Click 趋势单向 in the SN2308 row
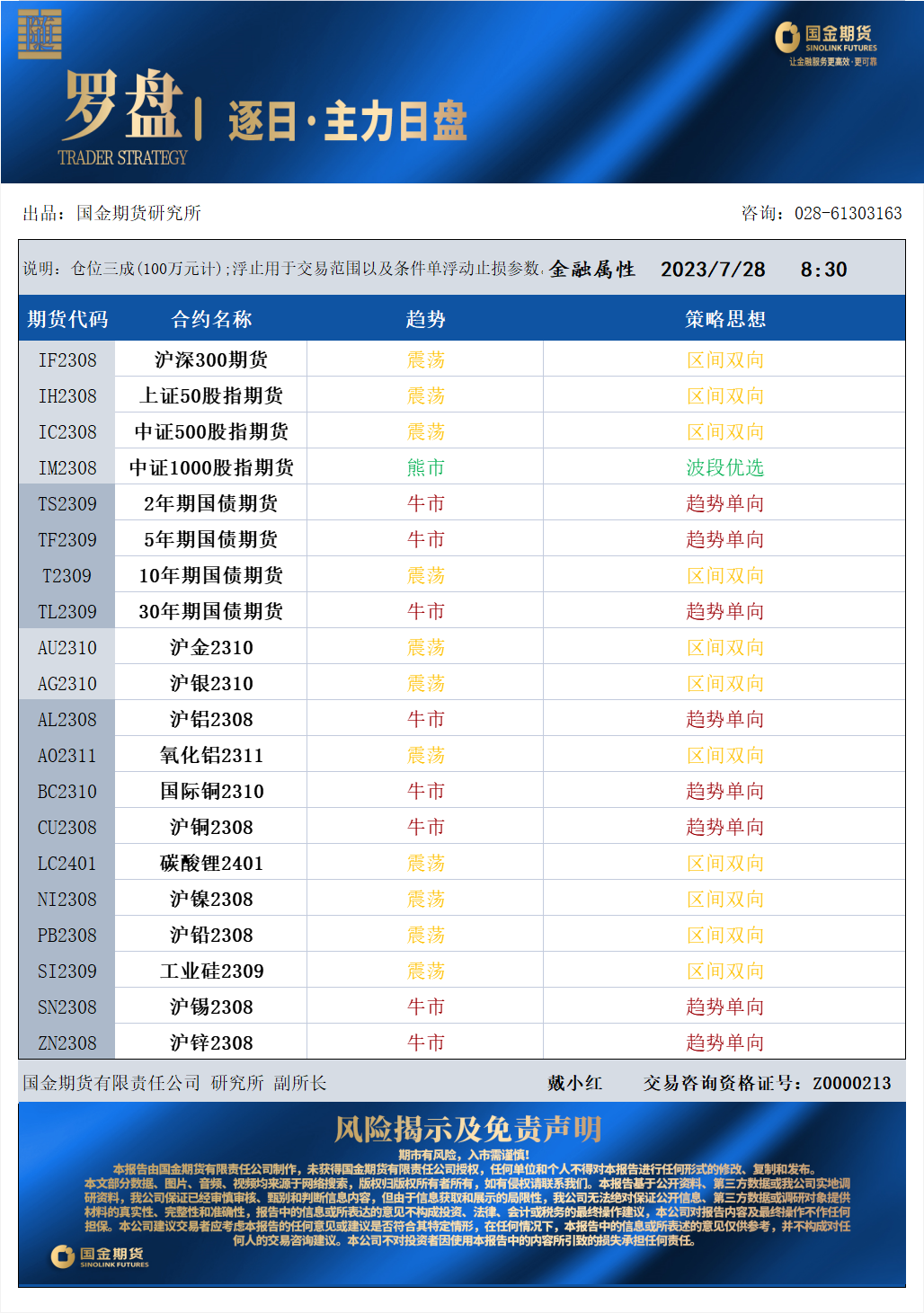The height and width of the screenshot is (1313, 924). point(724,1007)
